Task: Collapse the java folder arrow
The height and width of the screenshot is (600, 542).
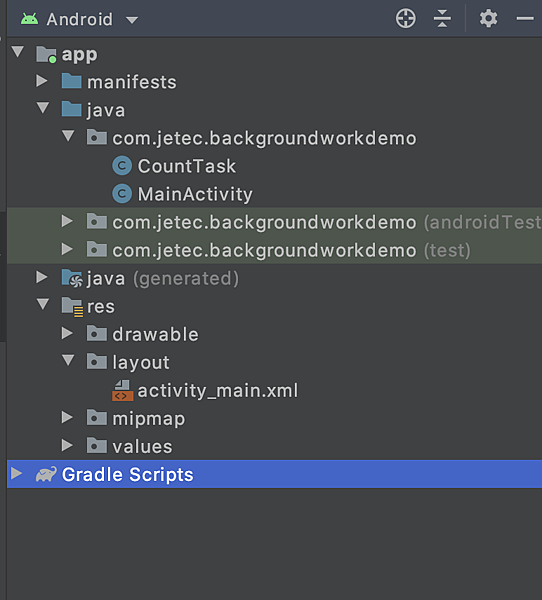Action: click(43, 108)
